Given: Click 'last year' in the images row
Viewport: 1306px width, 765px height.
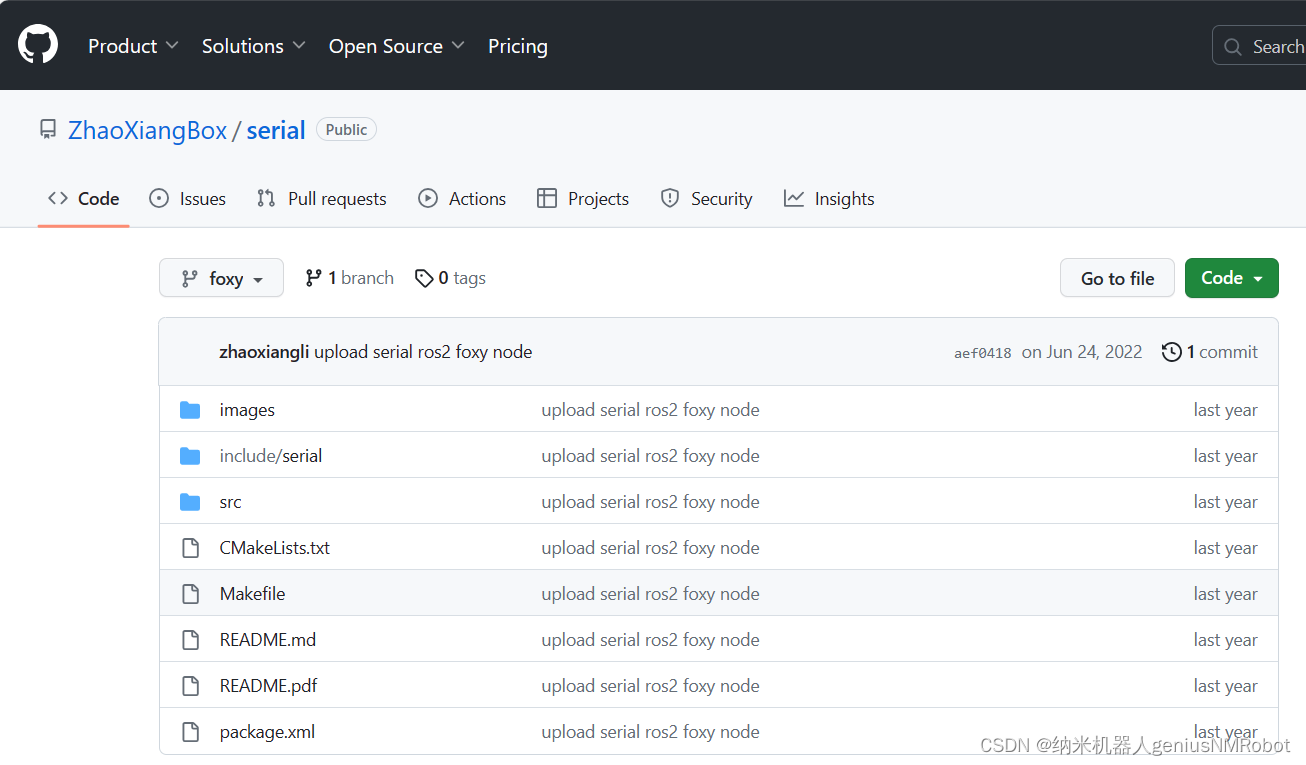Looking at the screenshot, I should pyautogui.click(x=1225, y=410).
